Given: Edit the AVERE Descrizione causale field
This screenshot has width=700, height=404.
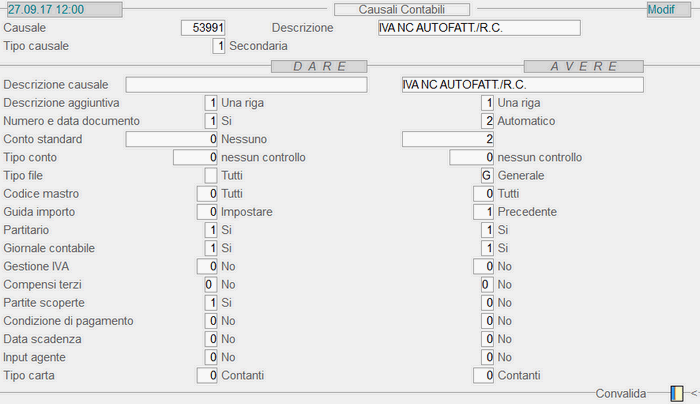Looking at the screenshot, I should [x=520, y=85].
